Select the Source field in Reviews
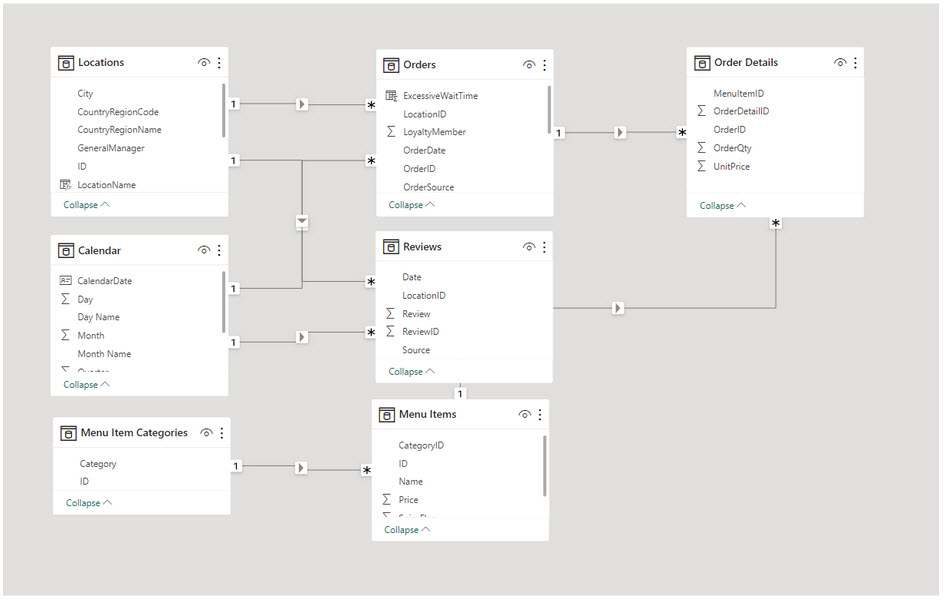Image resolution: width=944 pixels, height=600 pixels. tap(416, 350)
